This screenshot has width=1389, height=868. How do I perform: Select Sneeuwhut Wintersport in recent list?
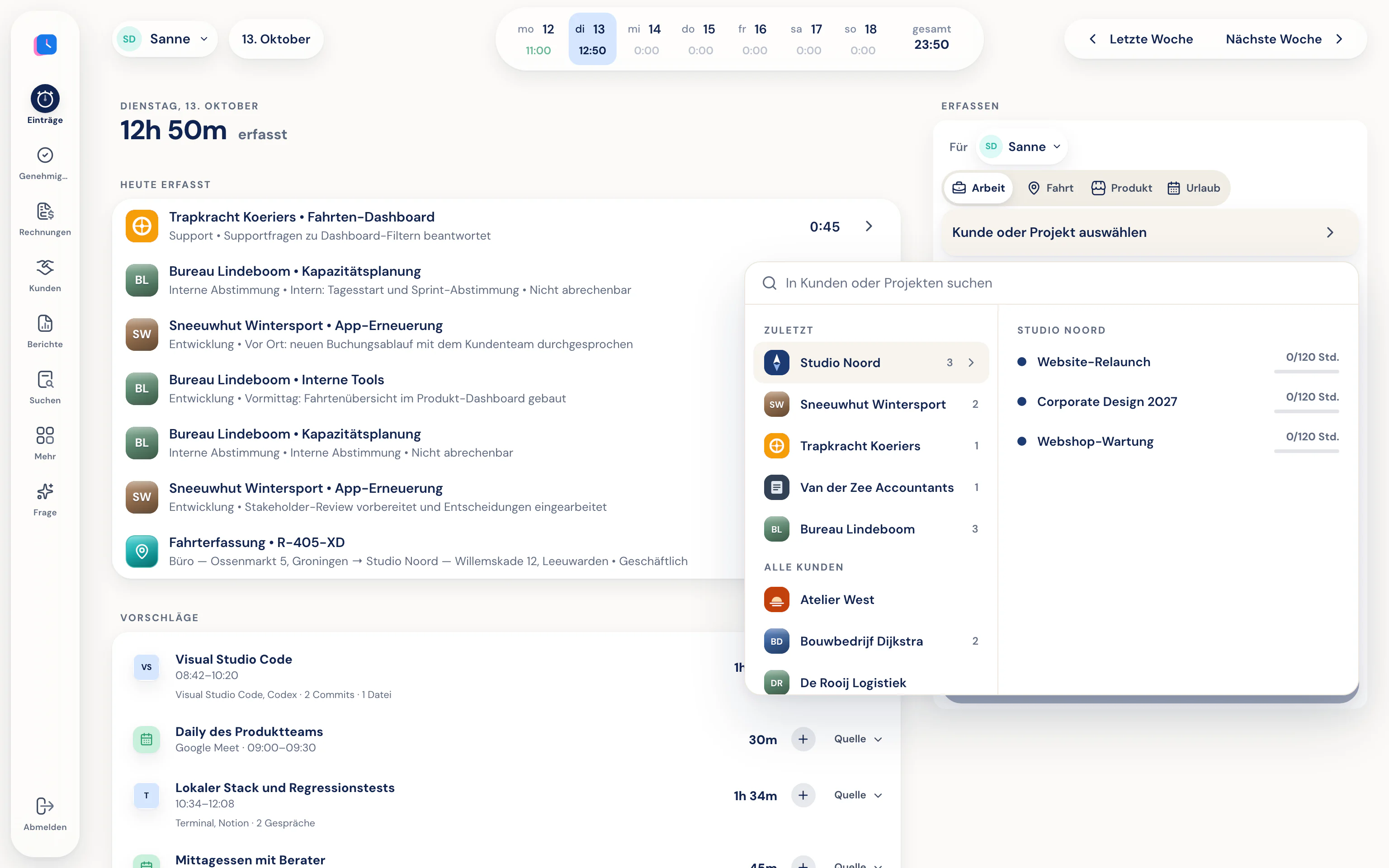coord(871,404)
